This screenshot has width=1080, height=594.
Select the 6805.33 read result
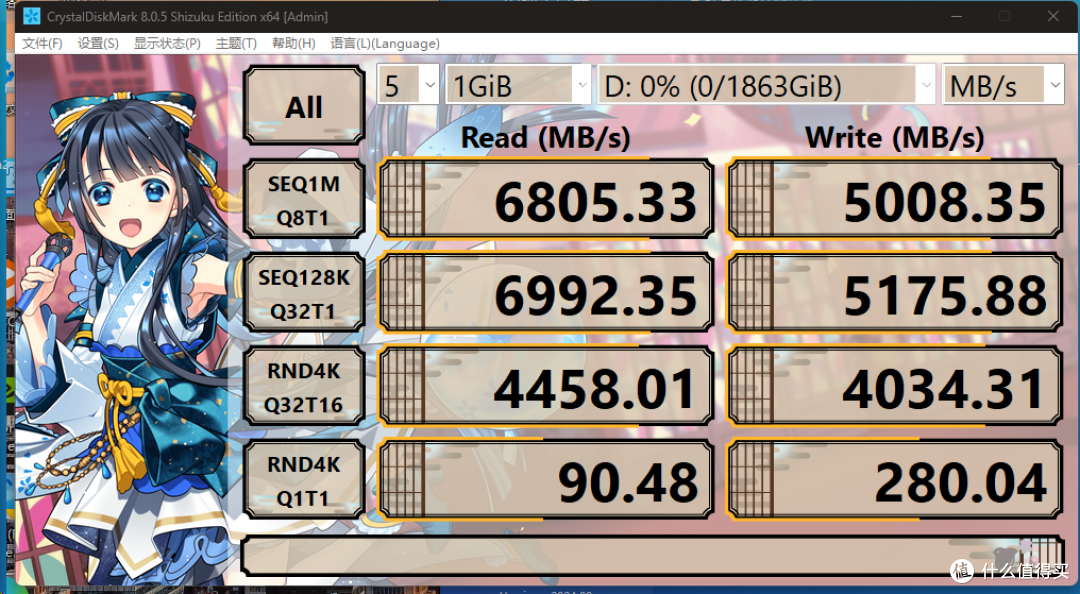point(546,199)
